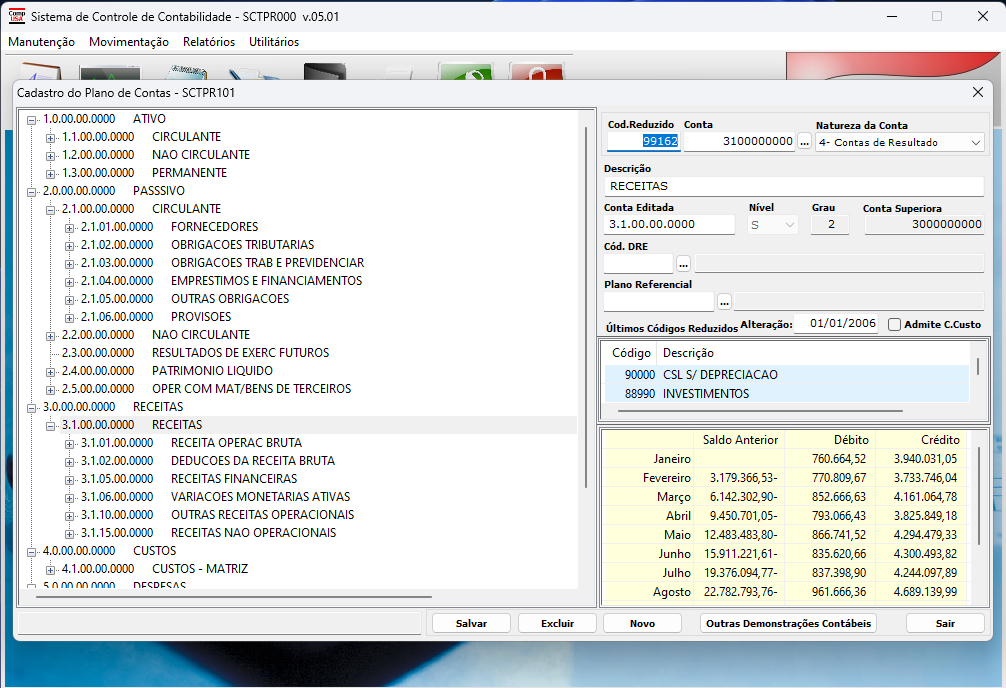The width and height of the screenshot is (1006, 688).
Task: Expand the 2.1.06.00.0000 PROVISOES node
Action: 69,318
